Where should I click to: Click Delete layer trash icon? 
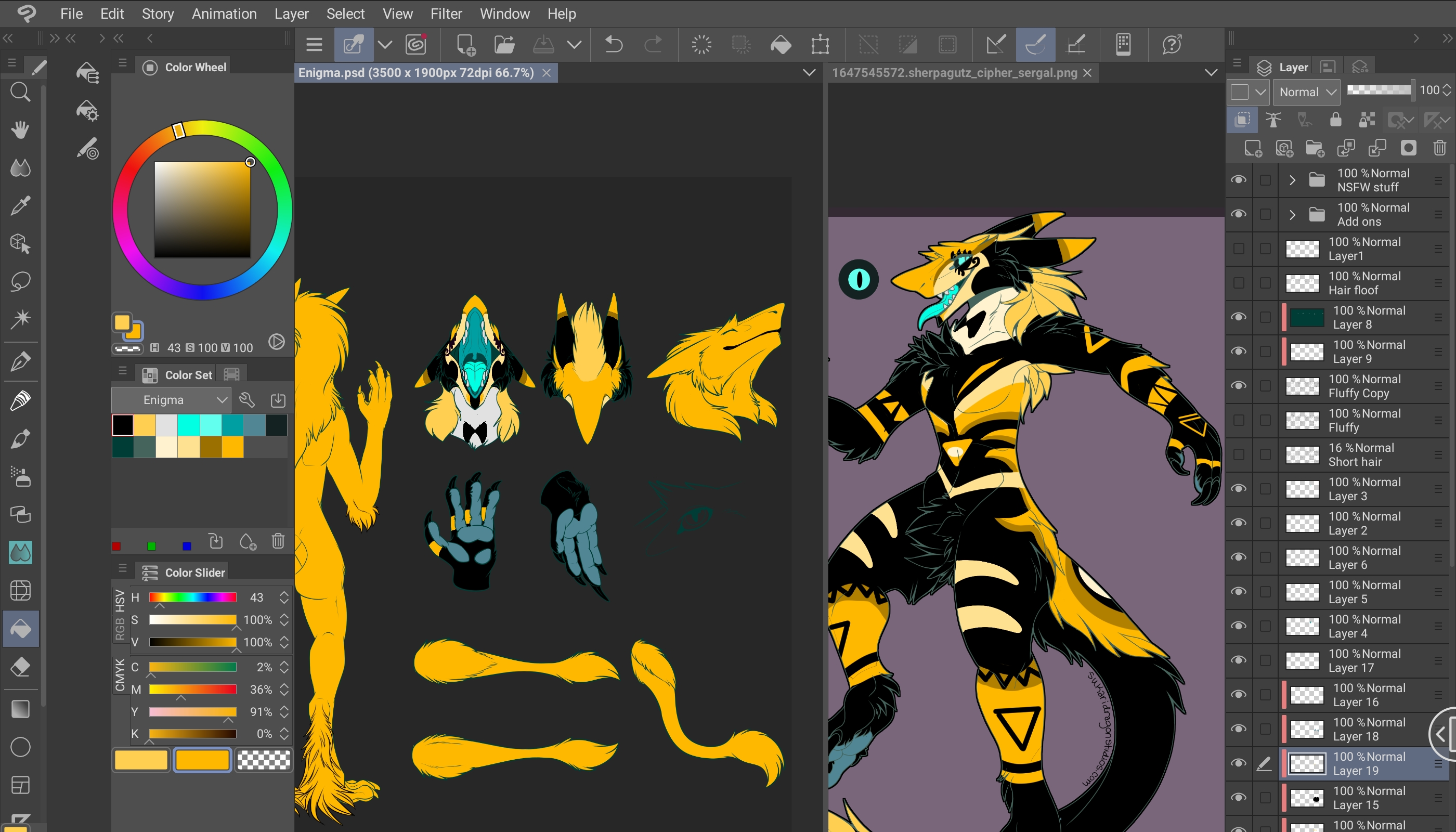(x=1439, y=149)
